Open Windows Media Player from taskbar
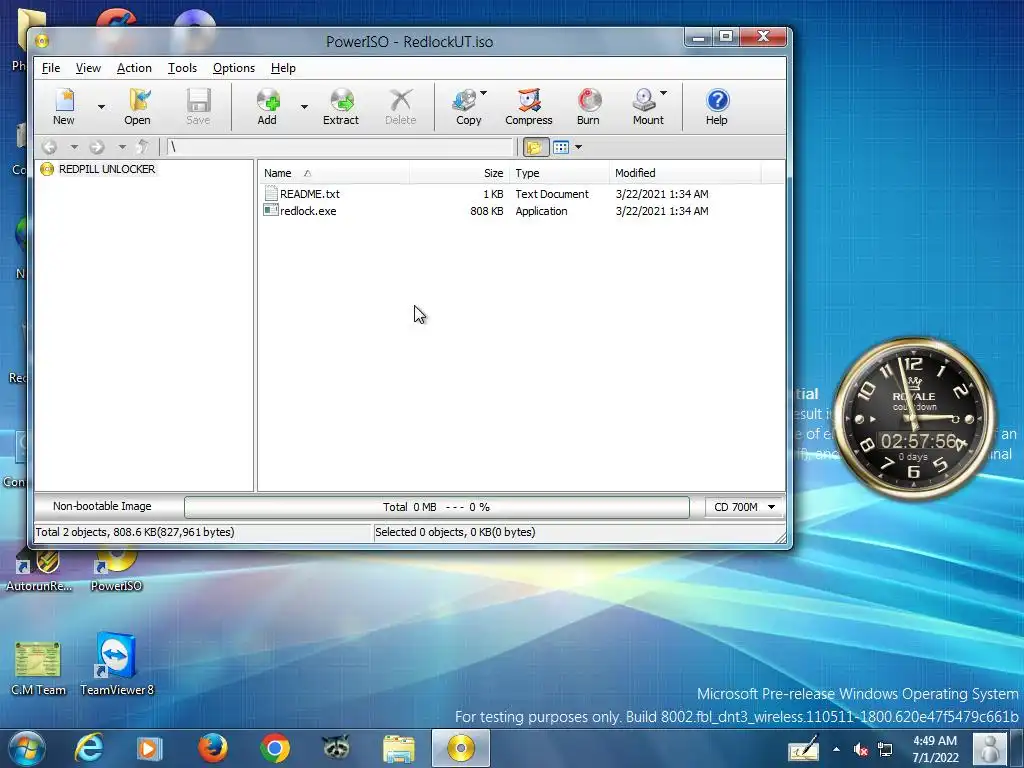This screenshot has width=1024, height=768. tap(149, 748)
